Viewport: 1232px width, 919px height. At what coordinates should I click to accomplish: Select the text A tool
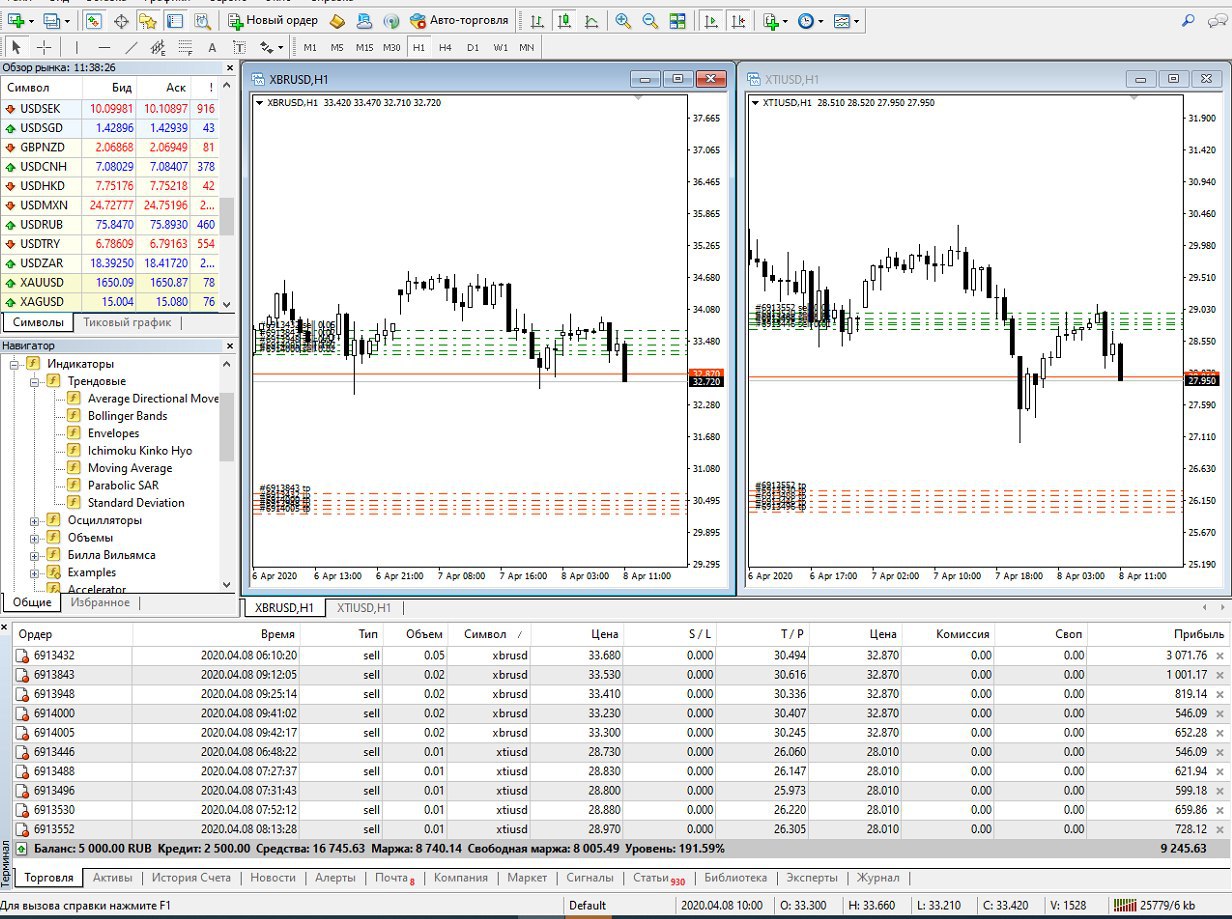coord(212,47)
